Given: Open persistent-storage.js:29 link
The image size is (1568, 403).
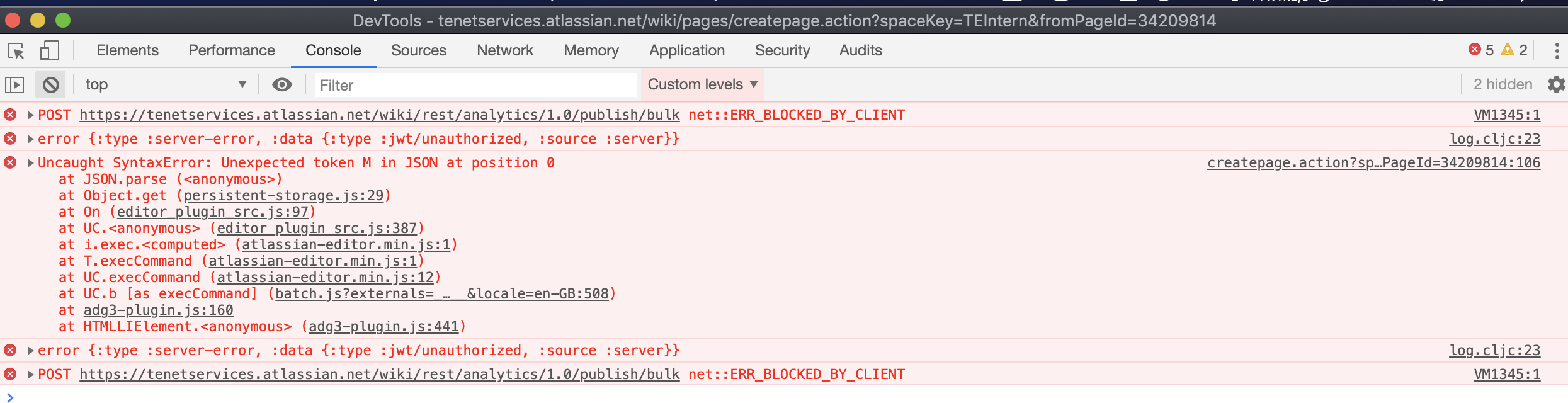Looking at the screenshot, I should pyautogui.click(x=283, y=196).
